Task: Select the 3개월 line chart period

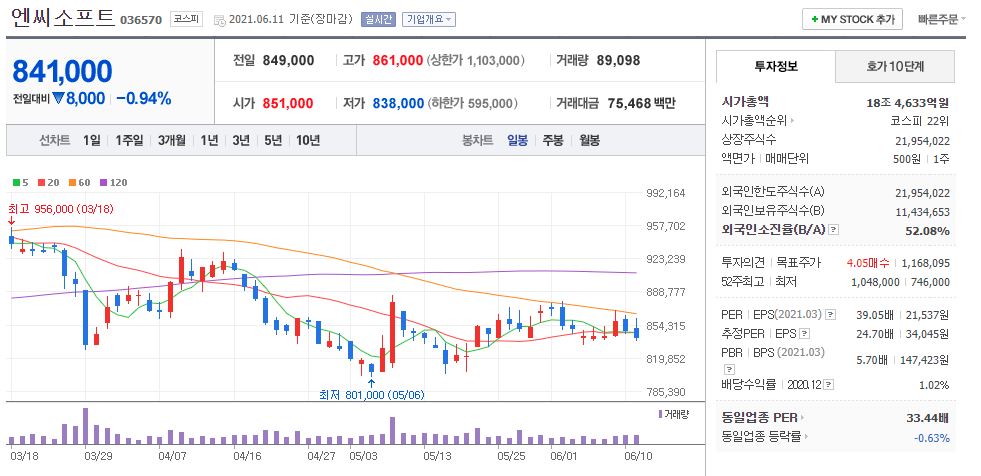Action: [171, 140]
